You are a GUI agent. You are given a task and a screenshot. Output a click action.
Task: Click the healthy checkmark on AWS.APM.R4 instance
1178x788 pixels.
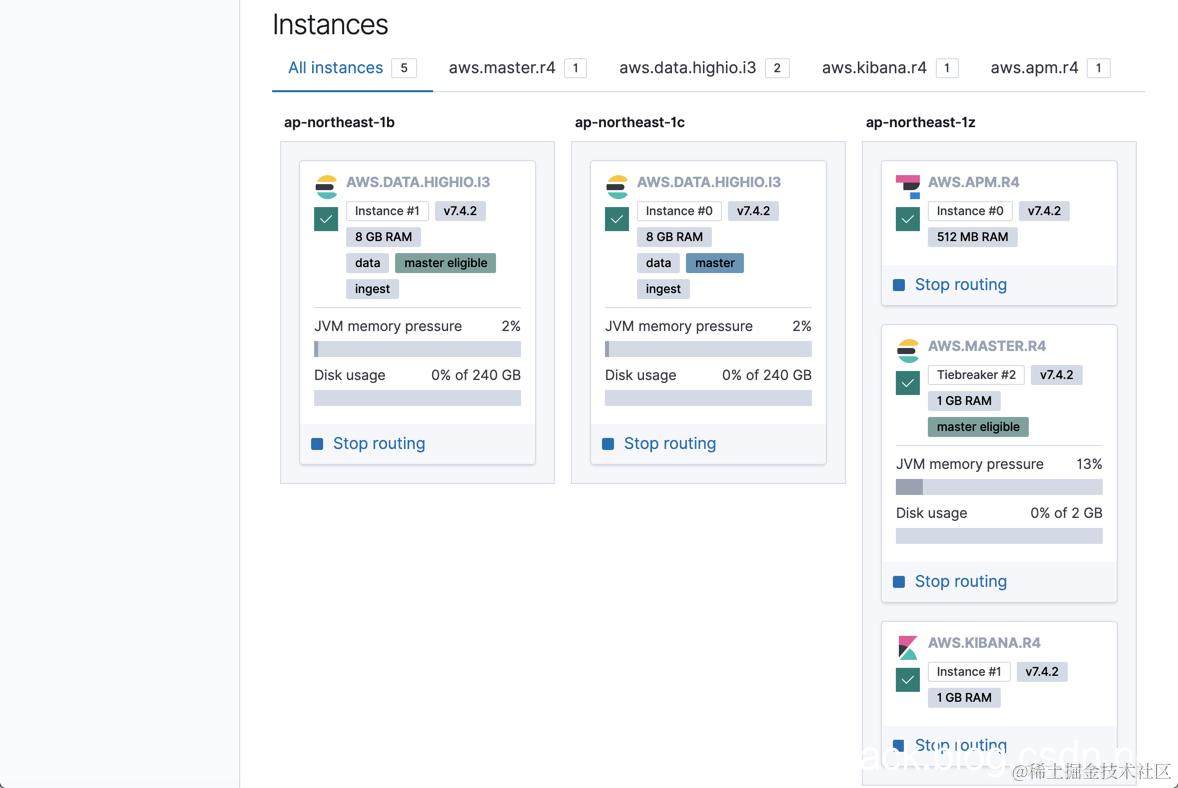pyautogui.click(x=908, y=219)
